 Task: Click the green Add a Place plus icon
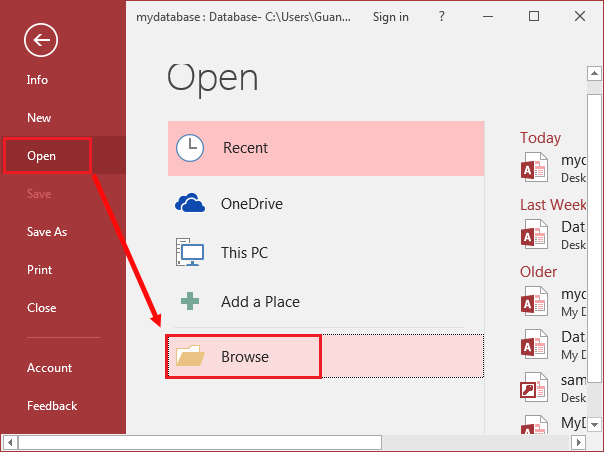190,301
